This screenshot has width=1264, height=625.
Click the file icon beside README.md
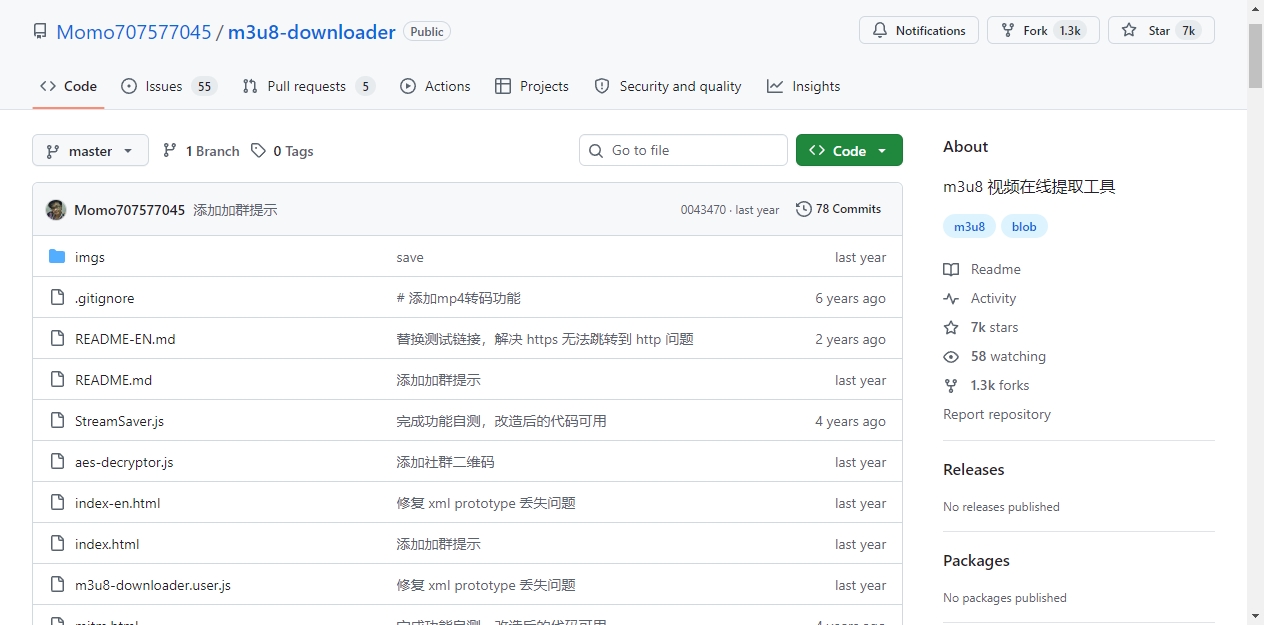coord(57,380)
